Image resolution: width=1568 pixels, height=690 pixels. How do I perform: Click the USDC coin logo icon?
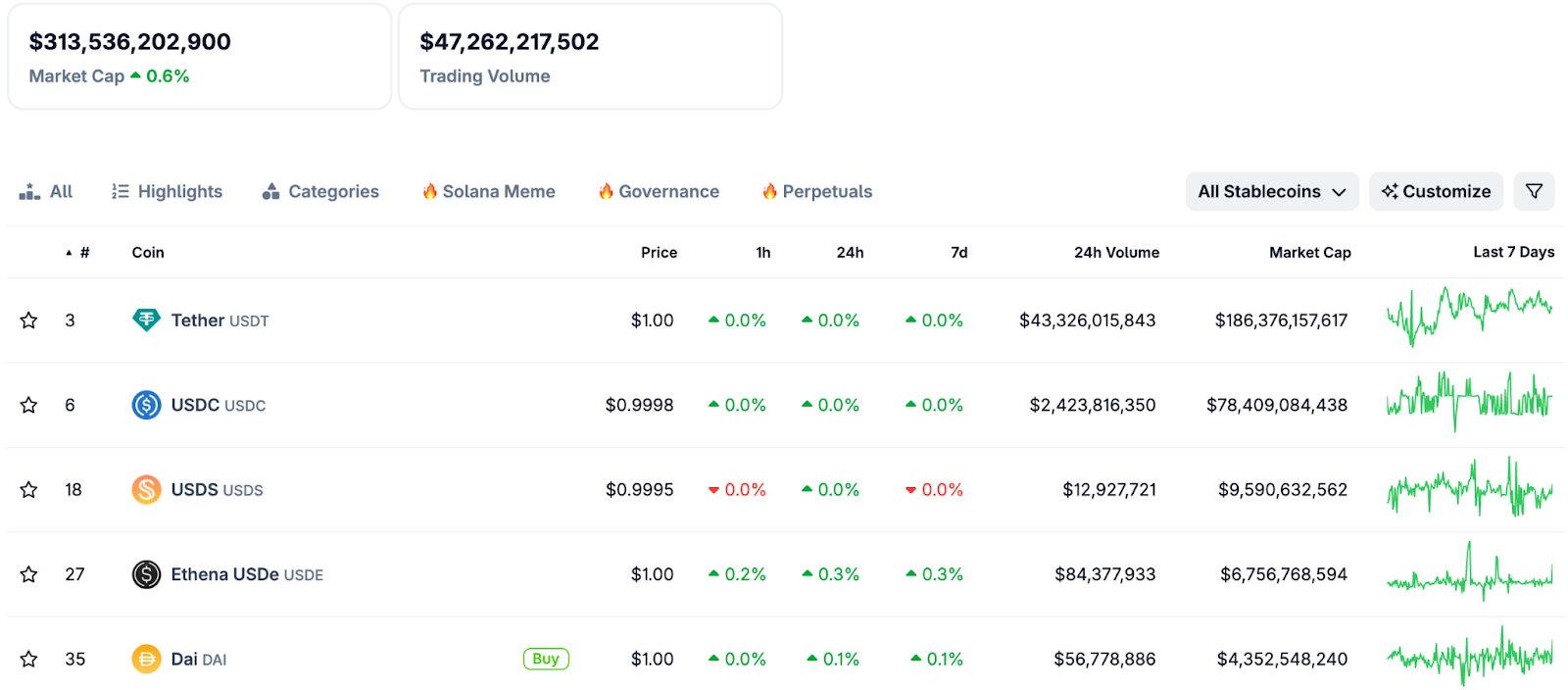coord(146,405)
